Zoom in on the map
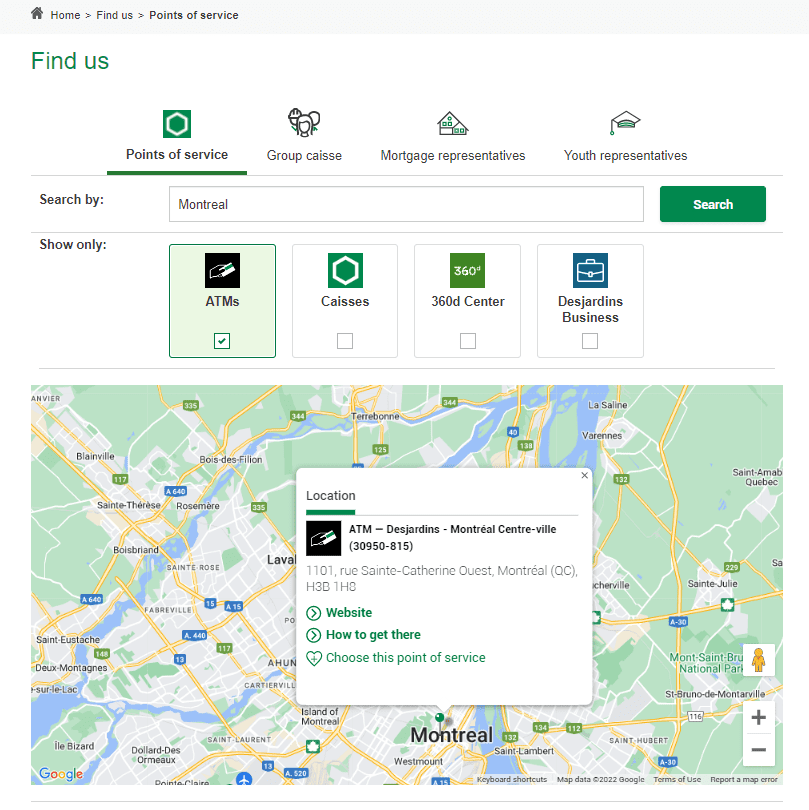Image resolution: width=809 pixels, height=810 pixels. [x=758, y=718]
